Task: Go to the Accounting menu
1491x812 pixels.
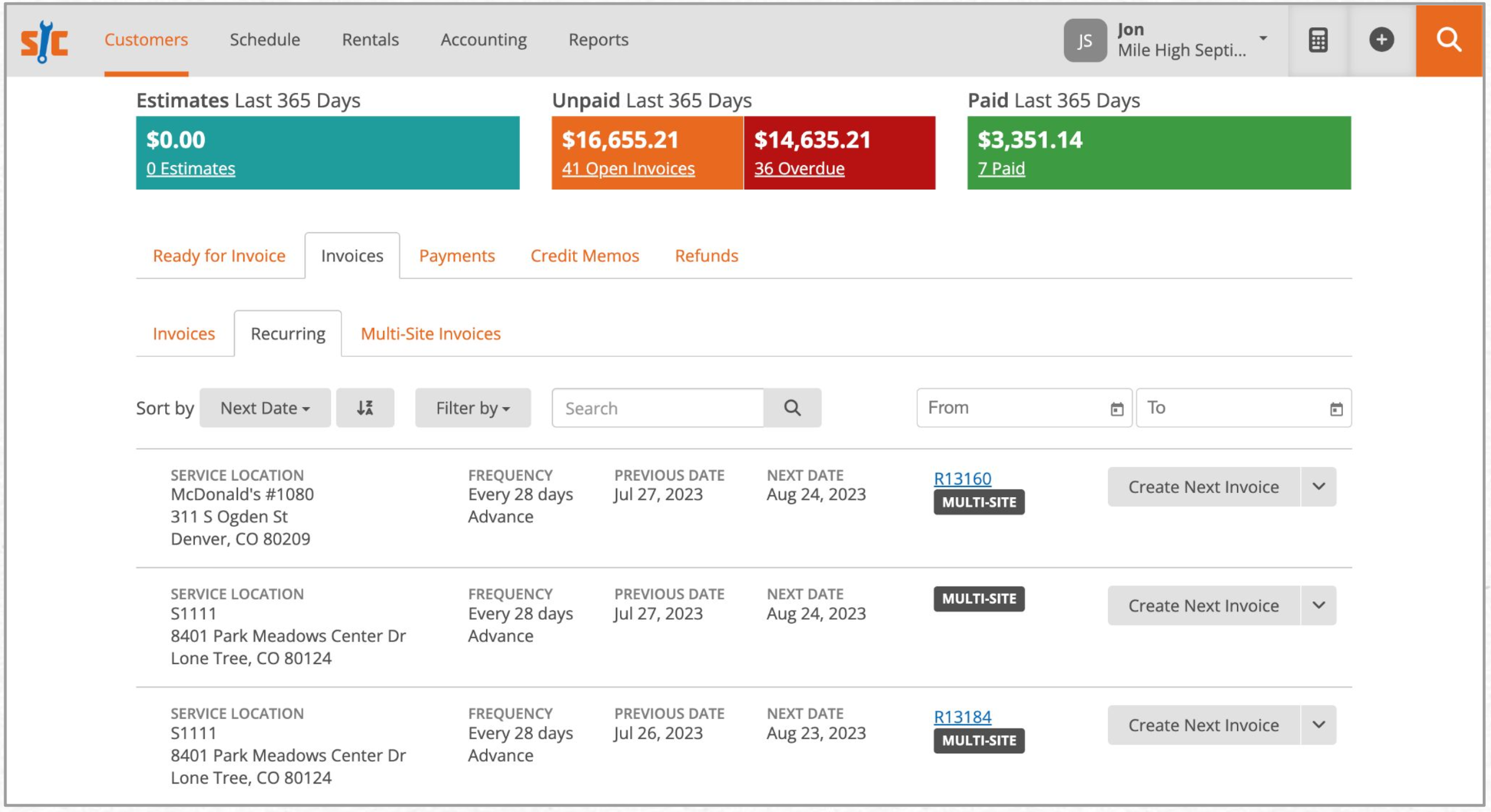Action: coord(484,39)
